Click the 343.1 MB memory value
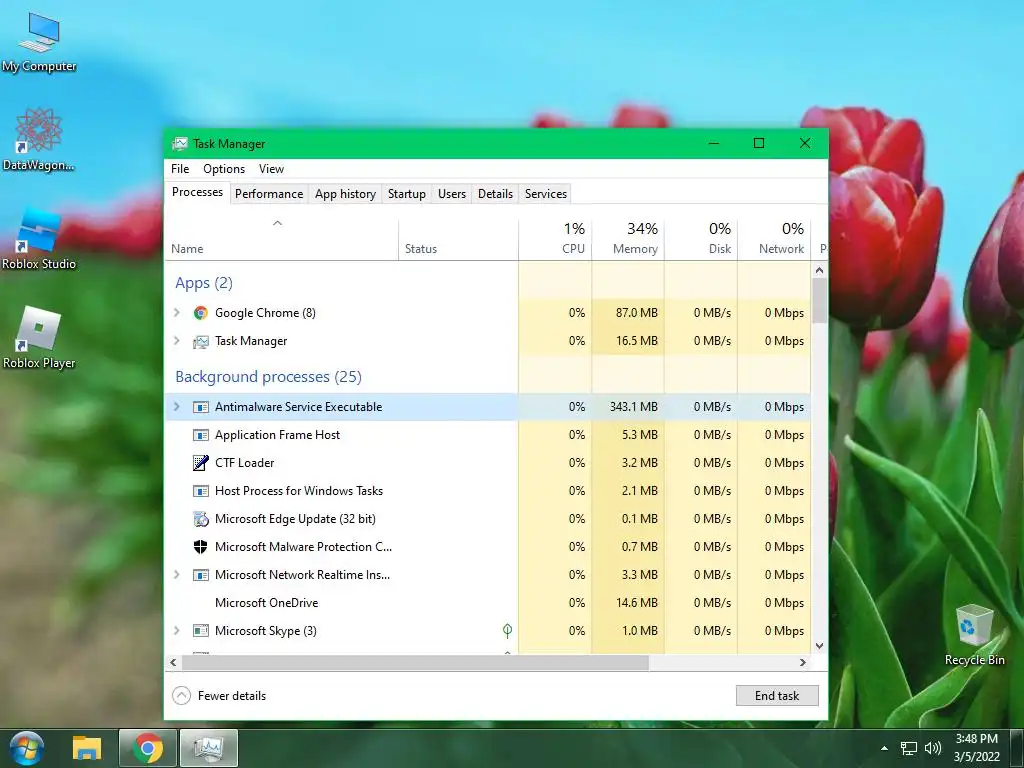Image resolution: width=1024 pixels, height=768 pixels. click(633, 407)
